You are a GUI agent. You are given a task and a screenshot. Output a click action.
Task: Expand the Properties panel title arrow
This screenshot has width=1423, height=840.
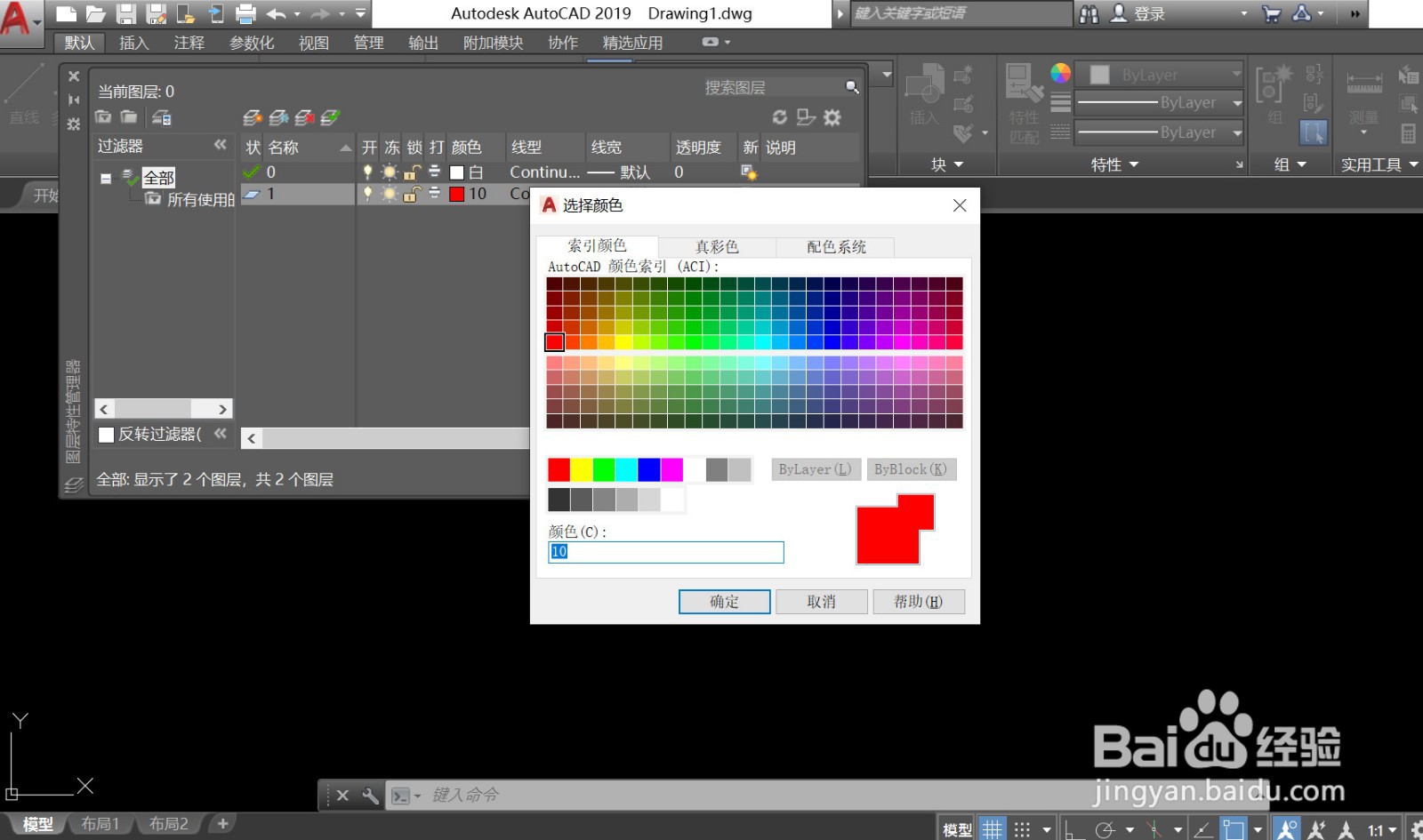(1134, 164)
